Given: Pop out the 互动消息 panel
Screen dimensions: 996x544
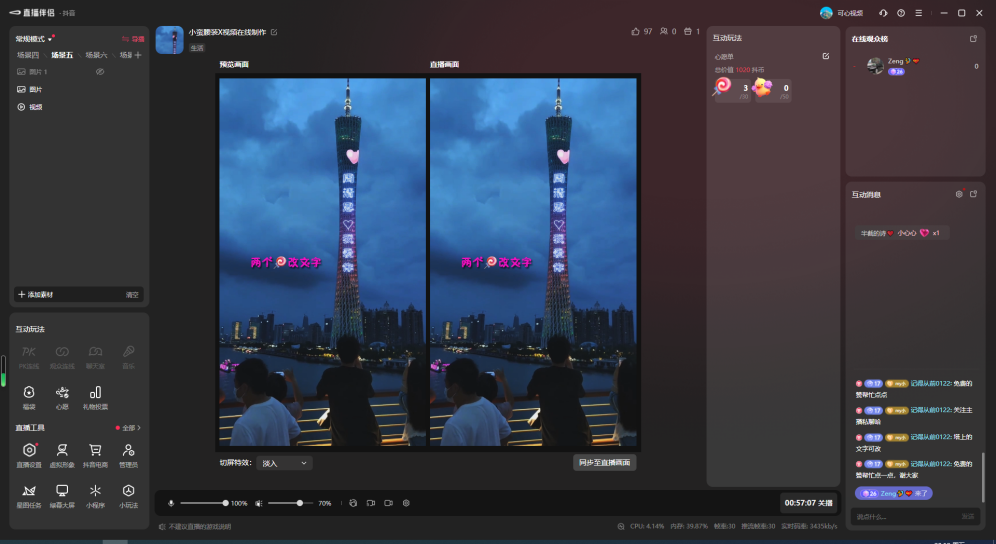Looking at the screenshot, I should (973, 194).
